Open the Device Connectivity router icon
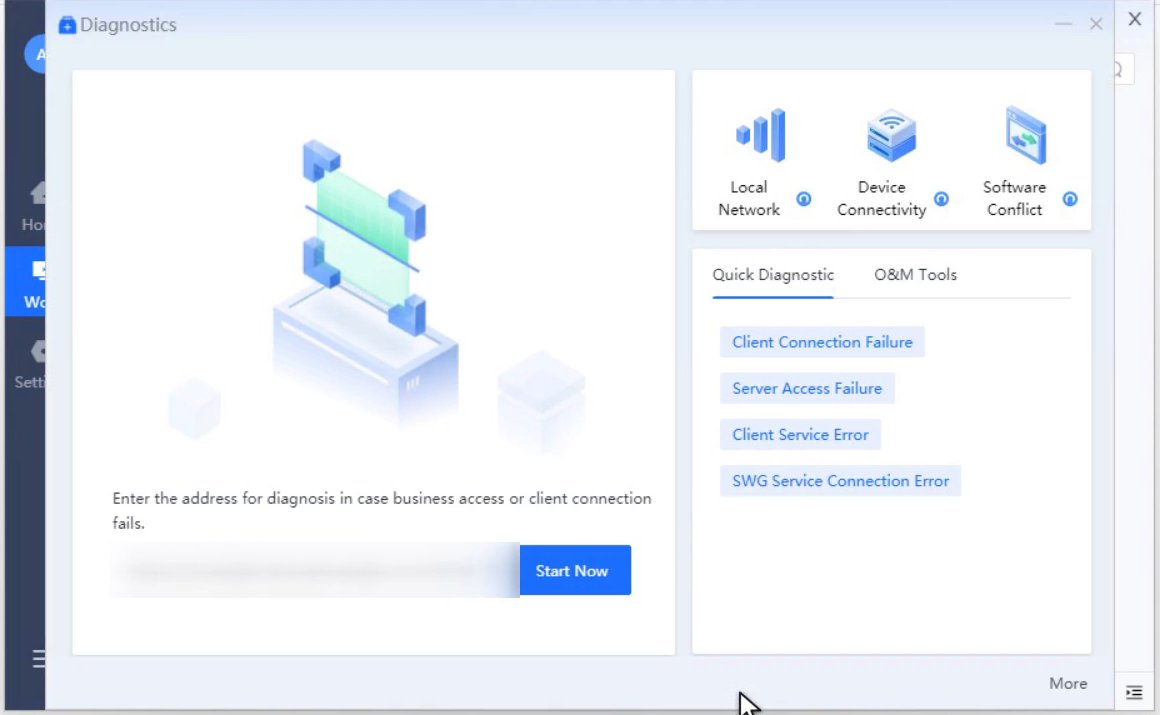Screen dimensions: 1160x715 [x=891, y=135]
